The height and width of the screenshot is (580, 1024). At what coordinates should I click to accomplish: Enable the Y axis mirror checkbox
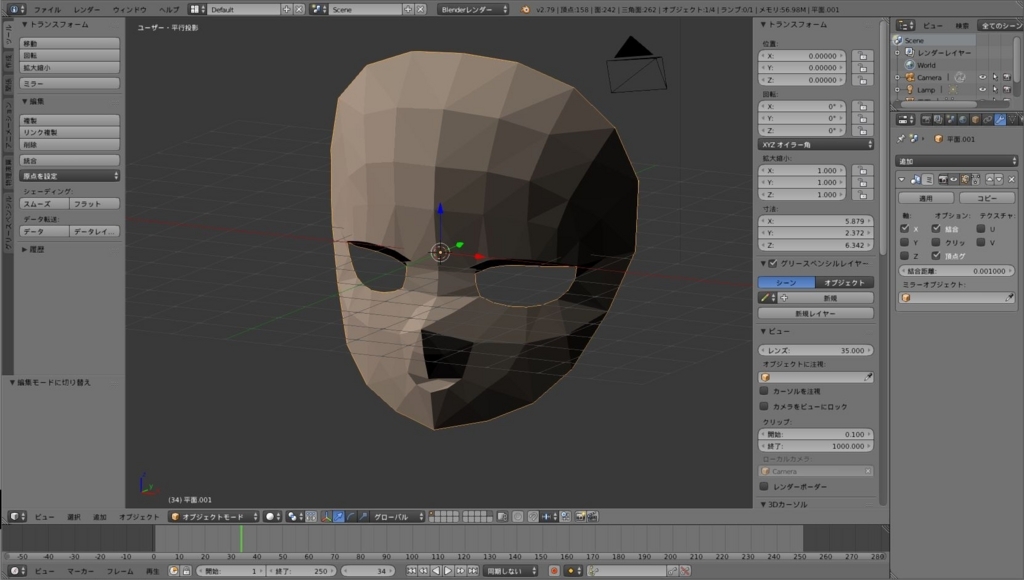pyautogui.click(x=904, y=242)
